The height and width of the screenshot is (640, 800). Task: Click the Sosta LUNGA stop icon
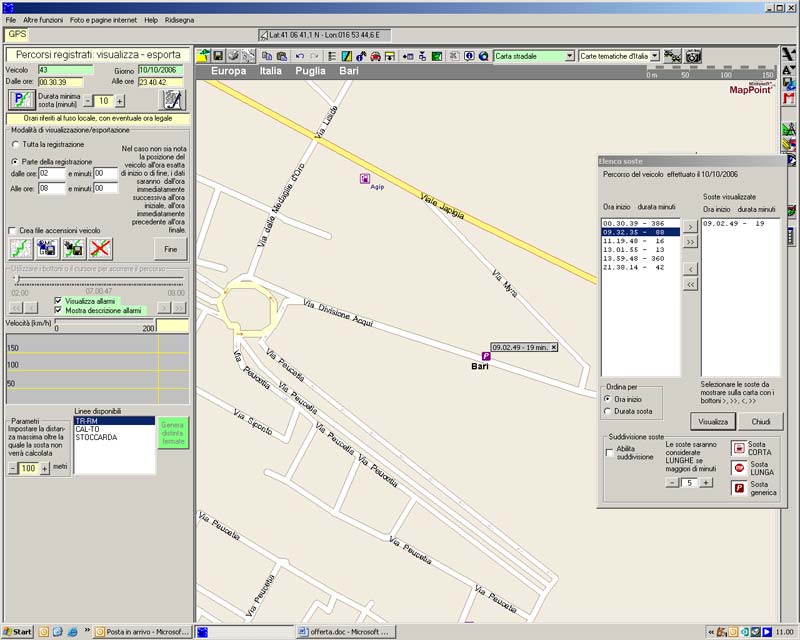pos(739,468)
